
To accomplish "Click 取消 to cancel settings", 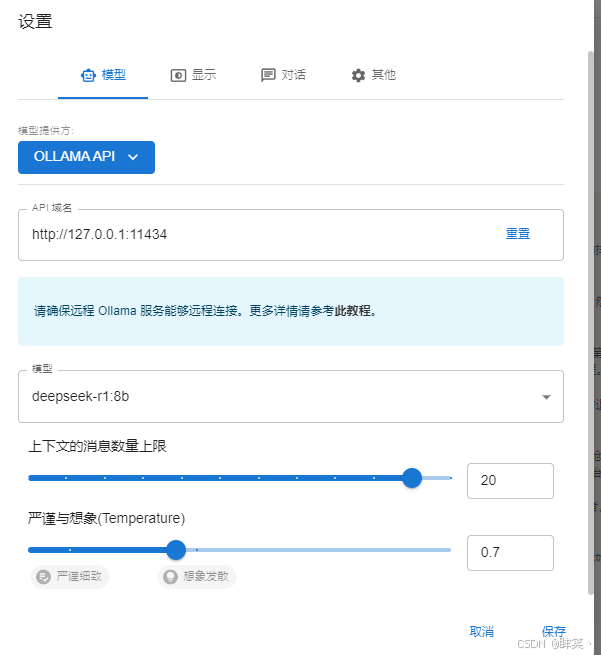I will tap(482, 632).
